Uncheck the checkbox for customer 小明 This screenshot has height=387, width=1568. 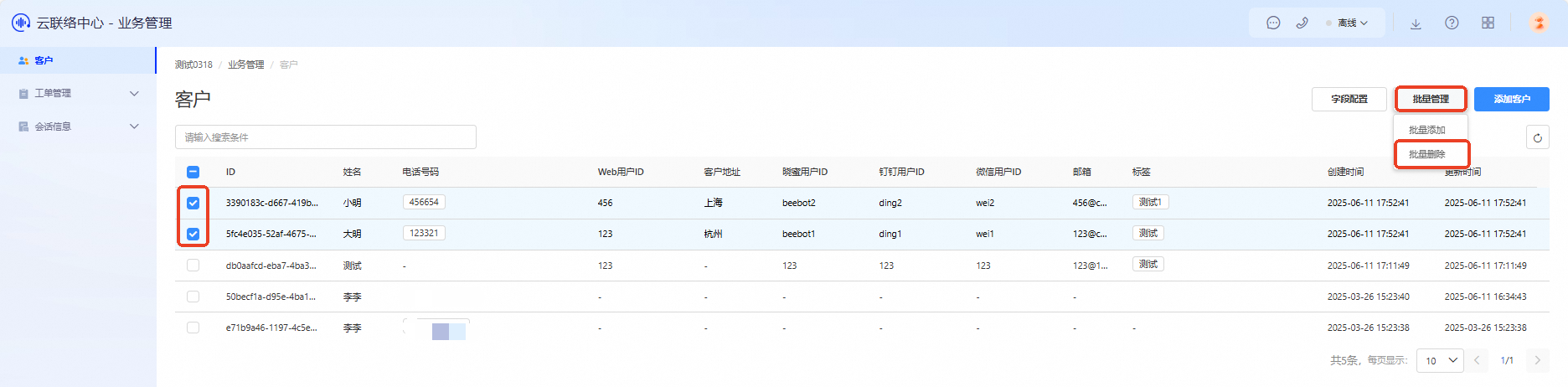coord(193,203)
